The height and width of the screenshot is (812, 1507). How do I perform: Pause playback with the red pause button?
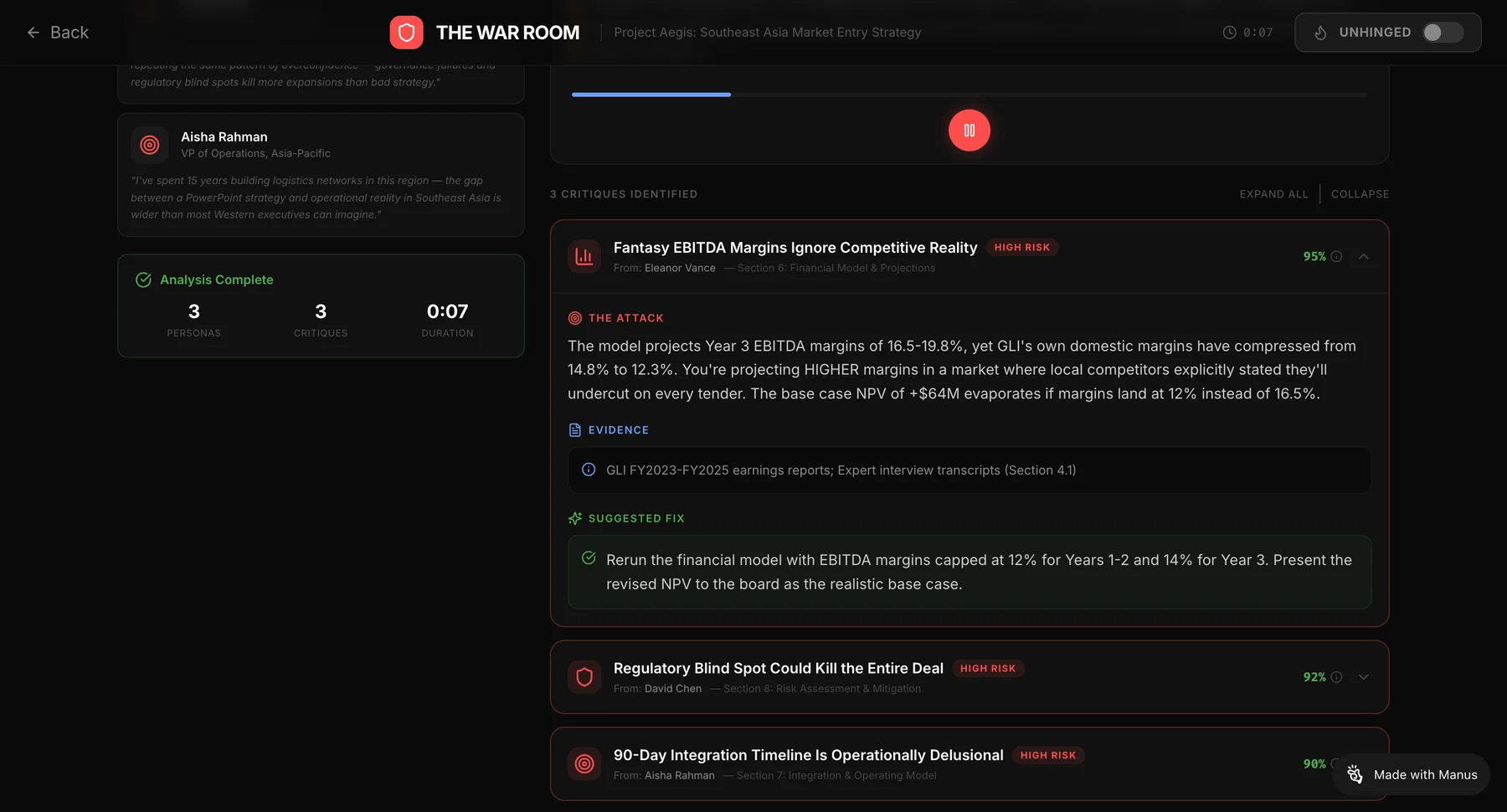coord(970,131)
